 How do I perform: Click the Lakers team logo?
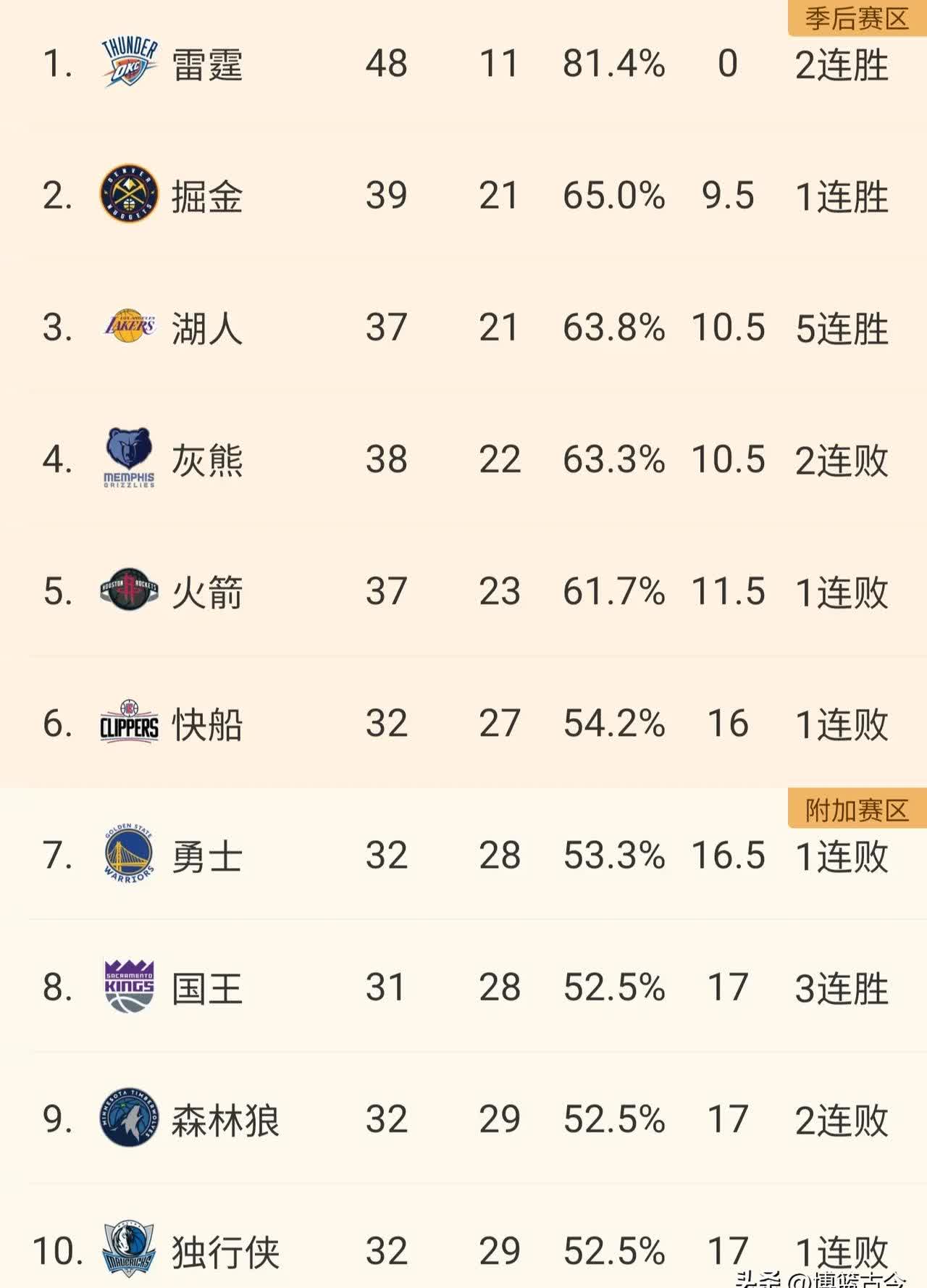click(130, 327)
